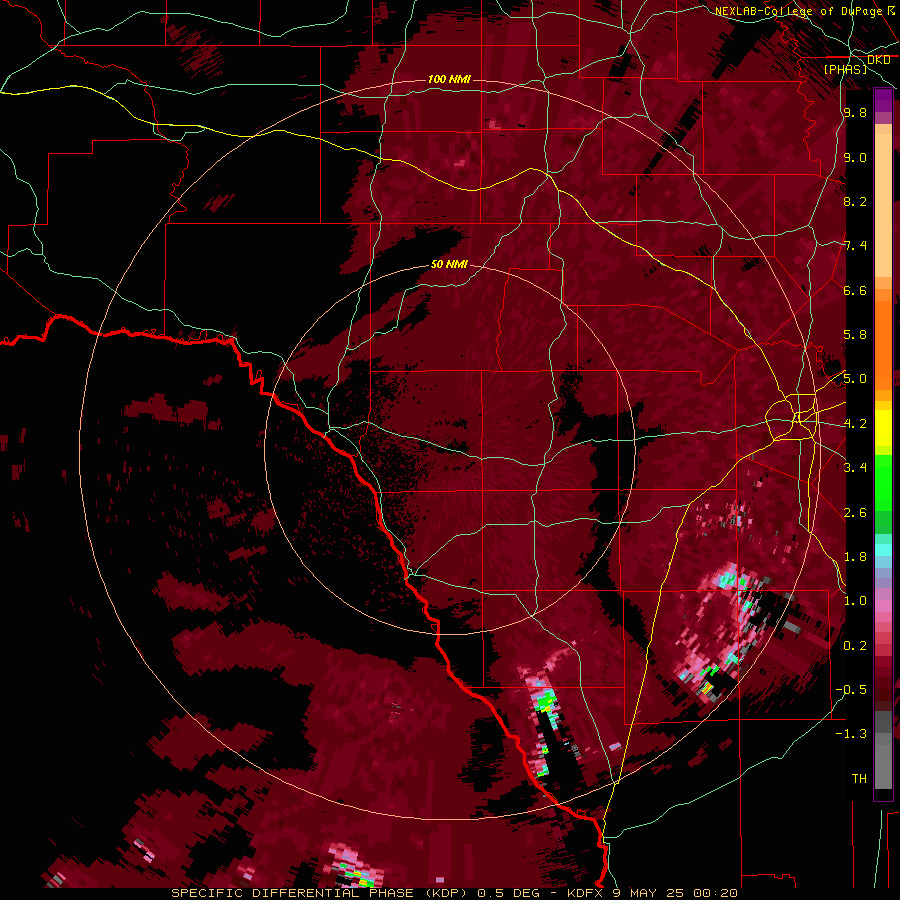The image size is (900, 900).
Task: Click the 4.2 value on the scale
Action: 855,423
